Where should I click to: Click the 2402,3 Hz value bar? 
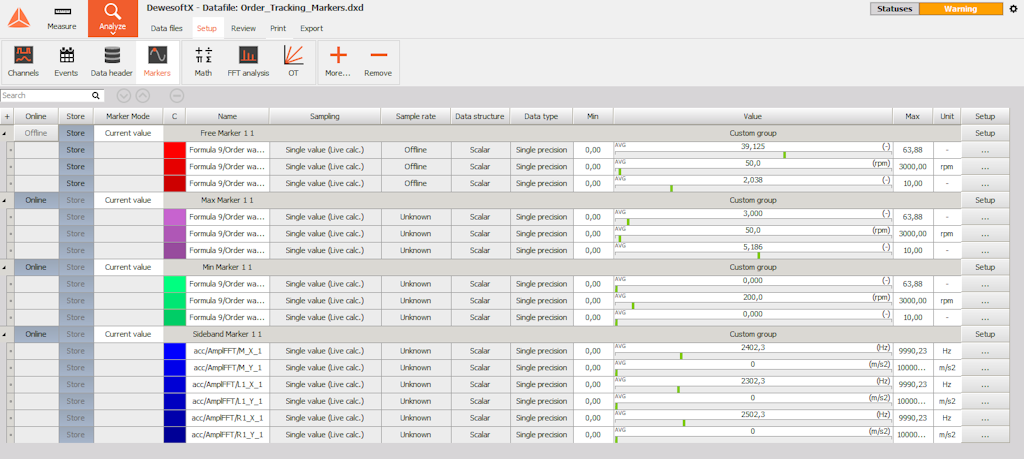click(x=753, y=351)
